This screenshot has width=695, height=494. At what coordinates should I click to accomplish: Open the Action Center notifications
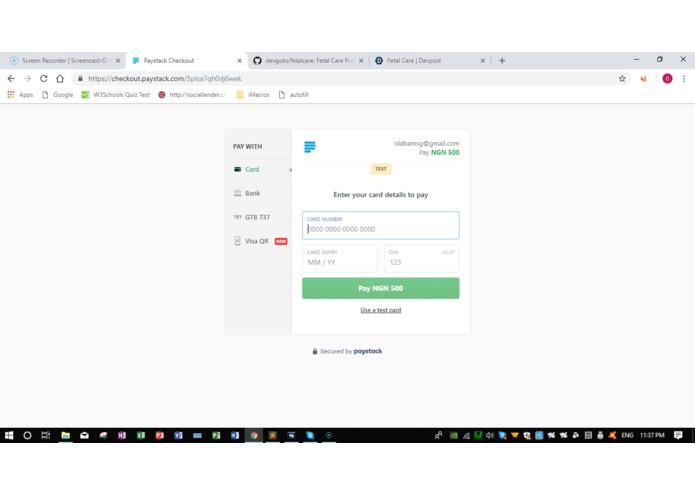point(678,436)
